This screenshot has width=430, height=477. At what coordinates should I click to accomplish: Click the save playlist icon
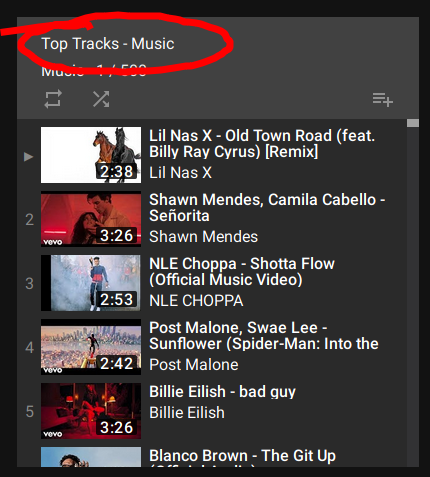coord(383,100)
